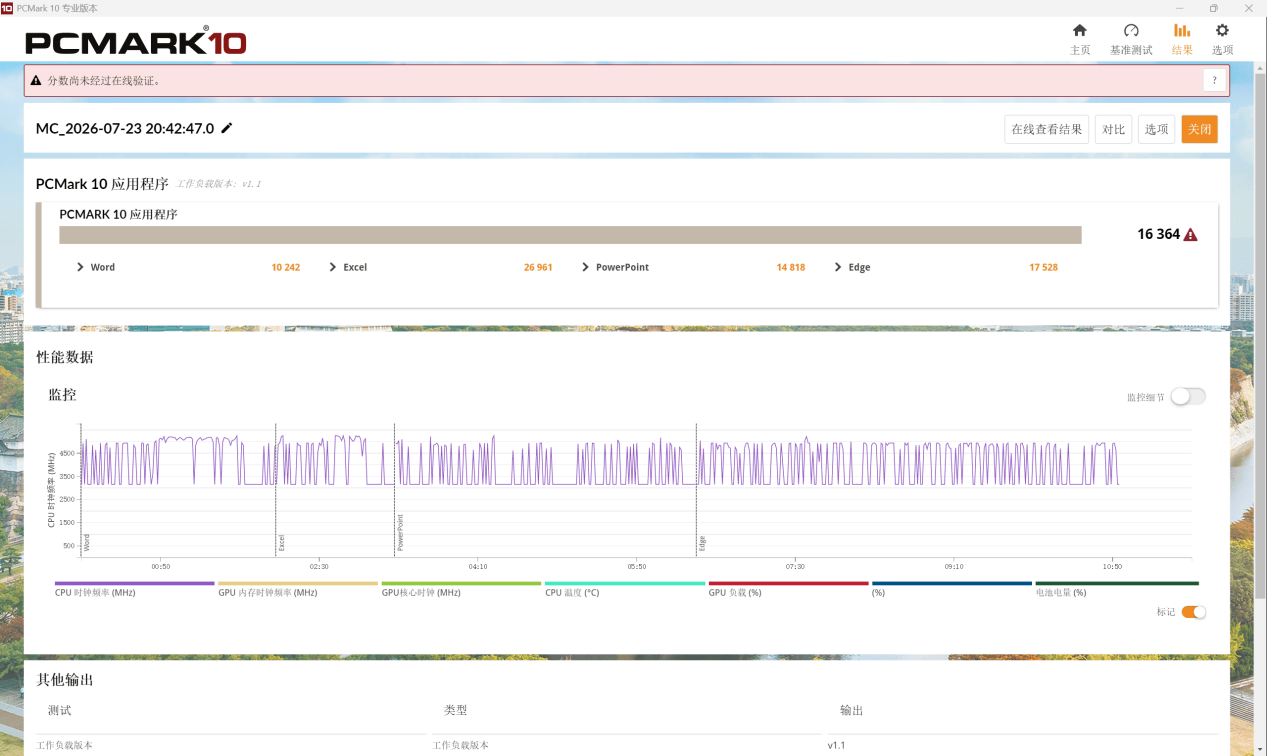This screenshot has width=1267, height=756.
Task: Turn off the 标记 markers toggle
Action: tap(1194, 612)
